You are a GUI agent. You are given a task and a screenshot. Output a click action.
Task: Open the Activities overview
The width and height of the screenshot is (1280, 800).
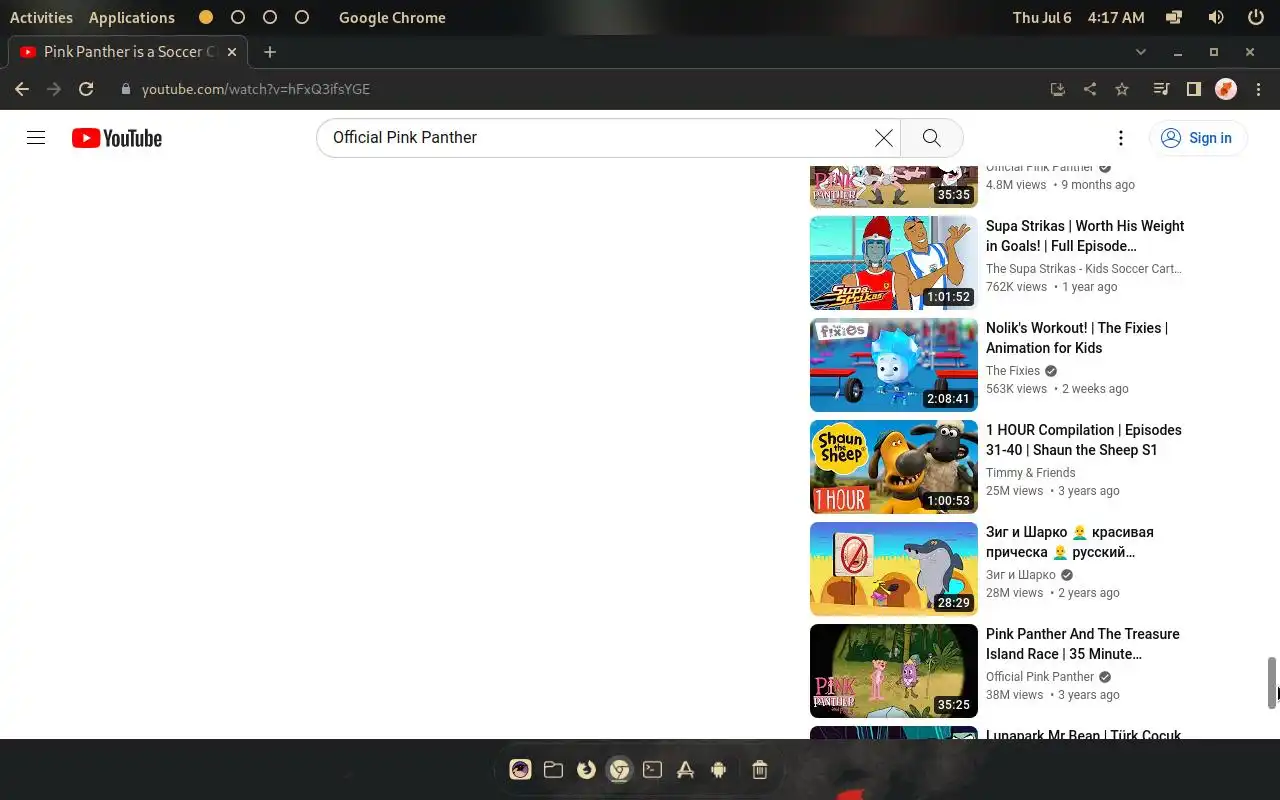pyautogui.click(x=41, y=17)
